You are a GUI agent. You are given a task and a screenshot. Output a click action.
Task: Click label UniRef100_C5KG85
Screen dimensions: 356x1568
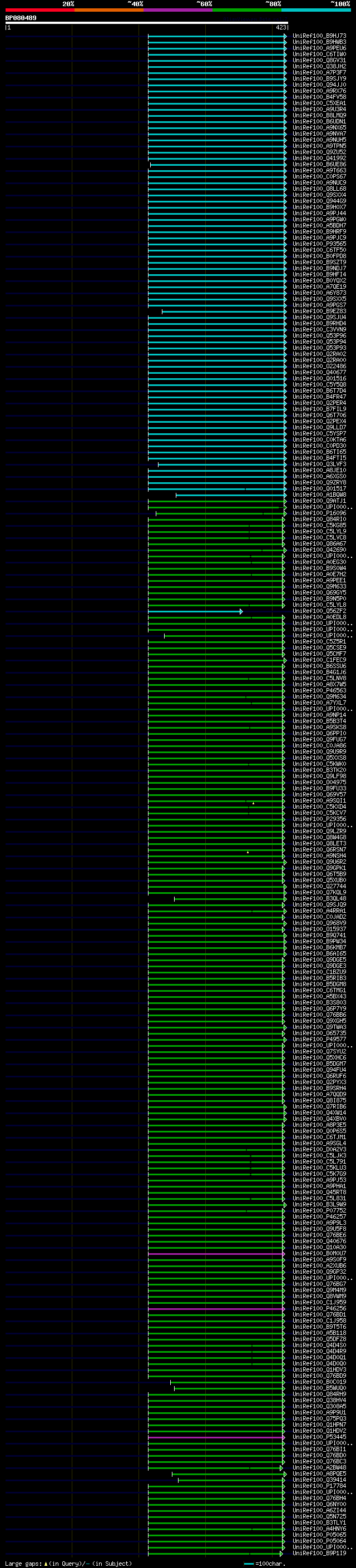[x=319, y=525]
